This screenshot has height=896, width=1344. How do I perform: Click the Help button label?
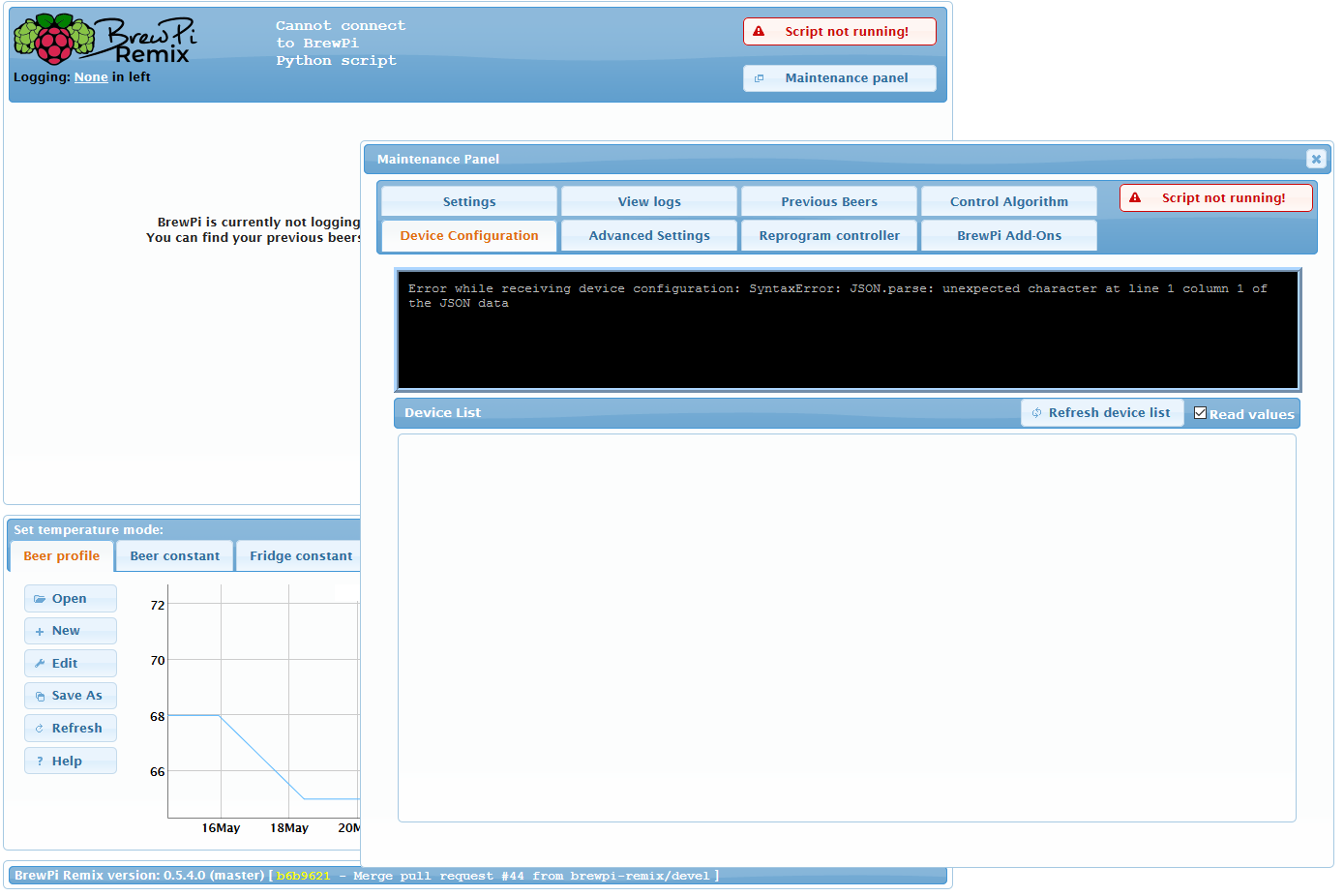coord(67,762)
